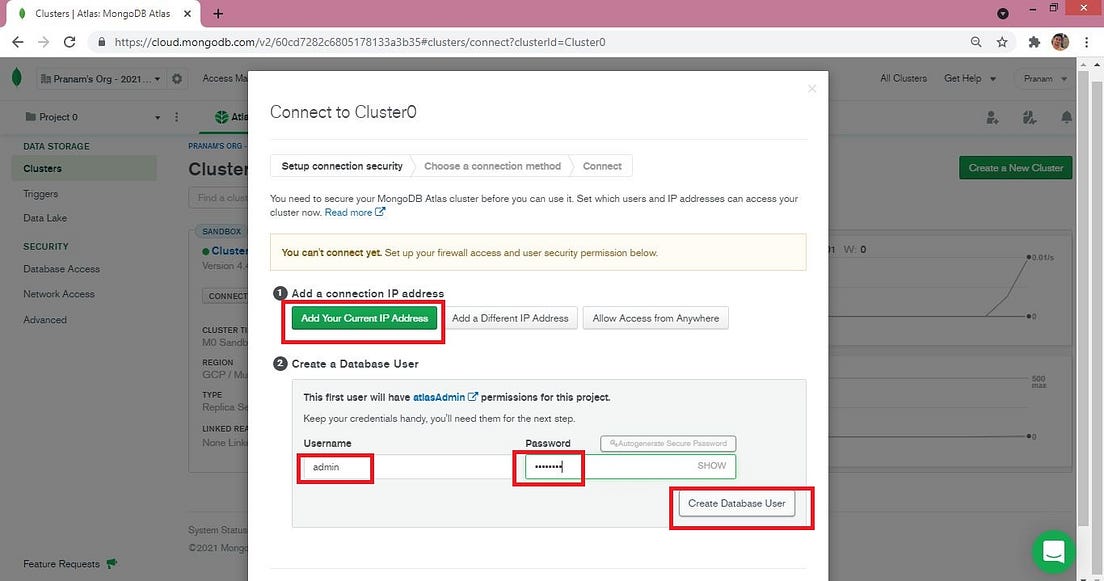
Task: Click the Feature Requests icon in sidebar
Action: (x=111, y=563)
